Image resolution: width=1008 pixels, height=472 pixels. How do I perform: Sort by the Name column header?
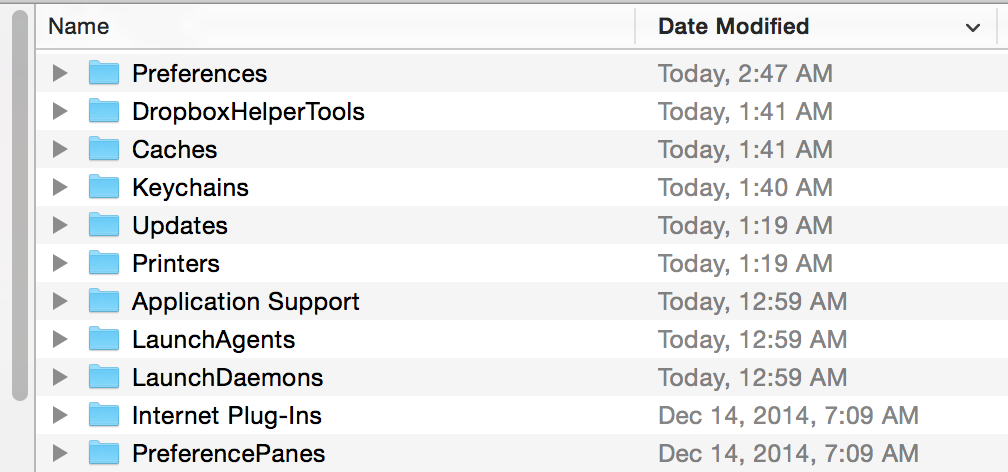coord(79,27)
